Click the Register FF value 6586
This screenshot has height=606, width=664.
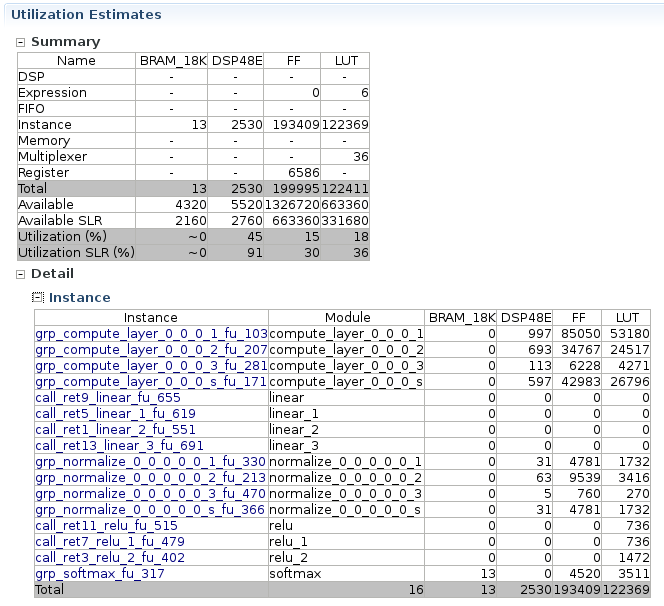(x=304, y=173)
